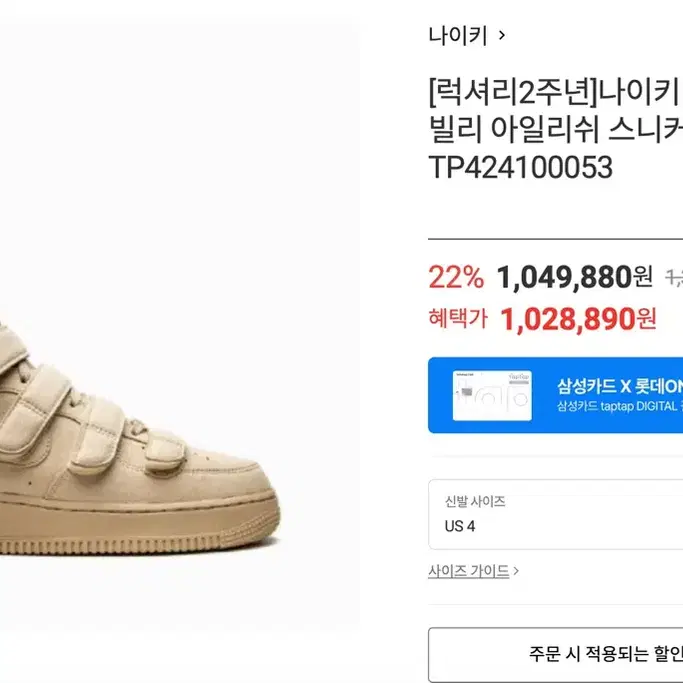This screenshot has width=683, height=683.
Task: Select the [럭셔리2주년]나이키 product title line
Action: (x=556, y=92)
